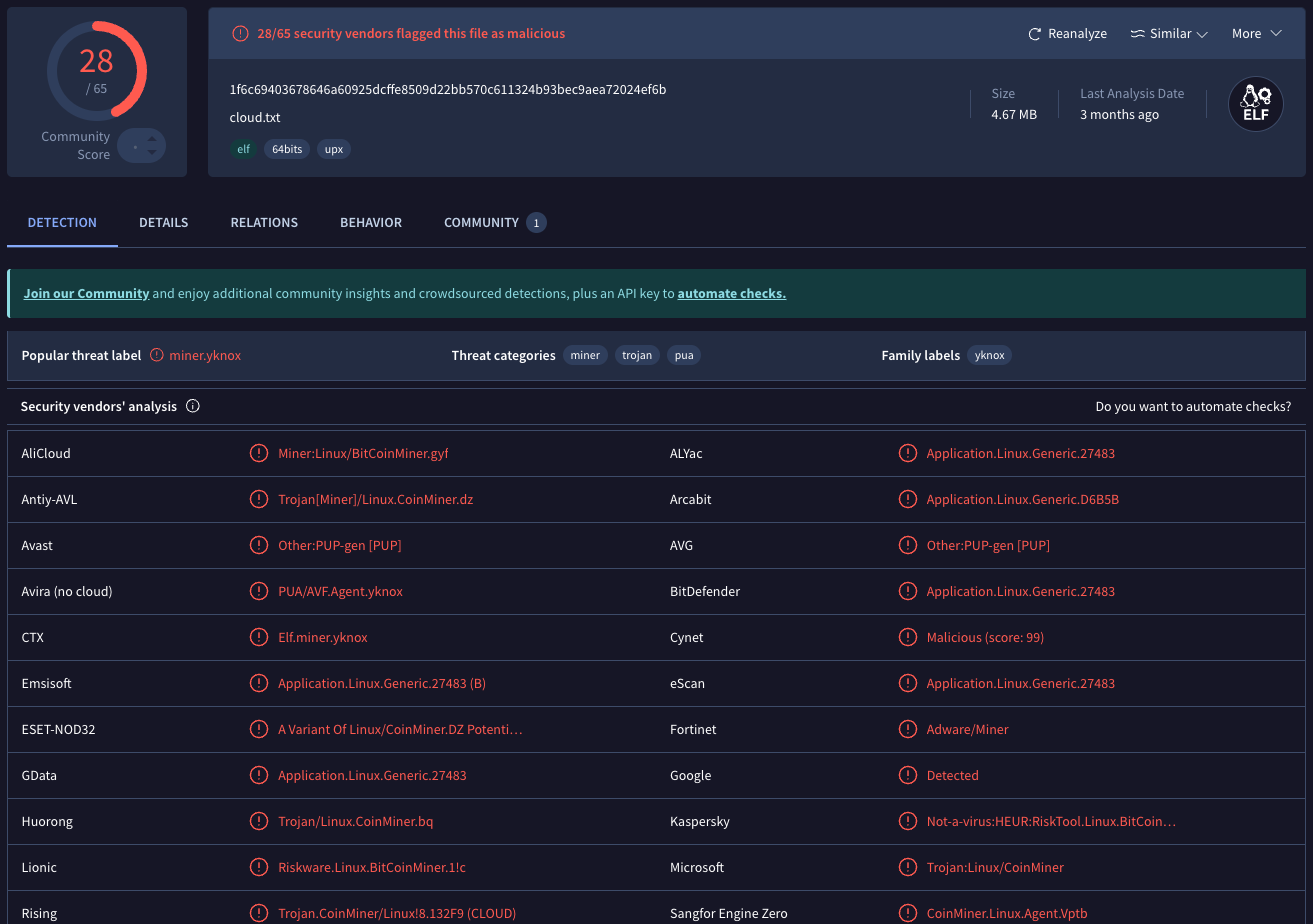Click the 28/65 detection score circle

point(96,71)
